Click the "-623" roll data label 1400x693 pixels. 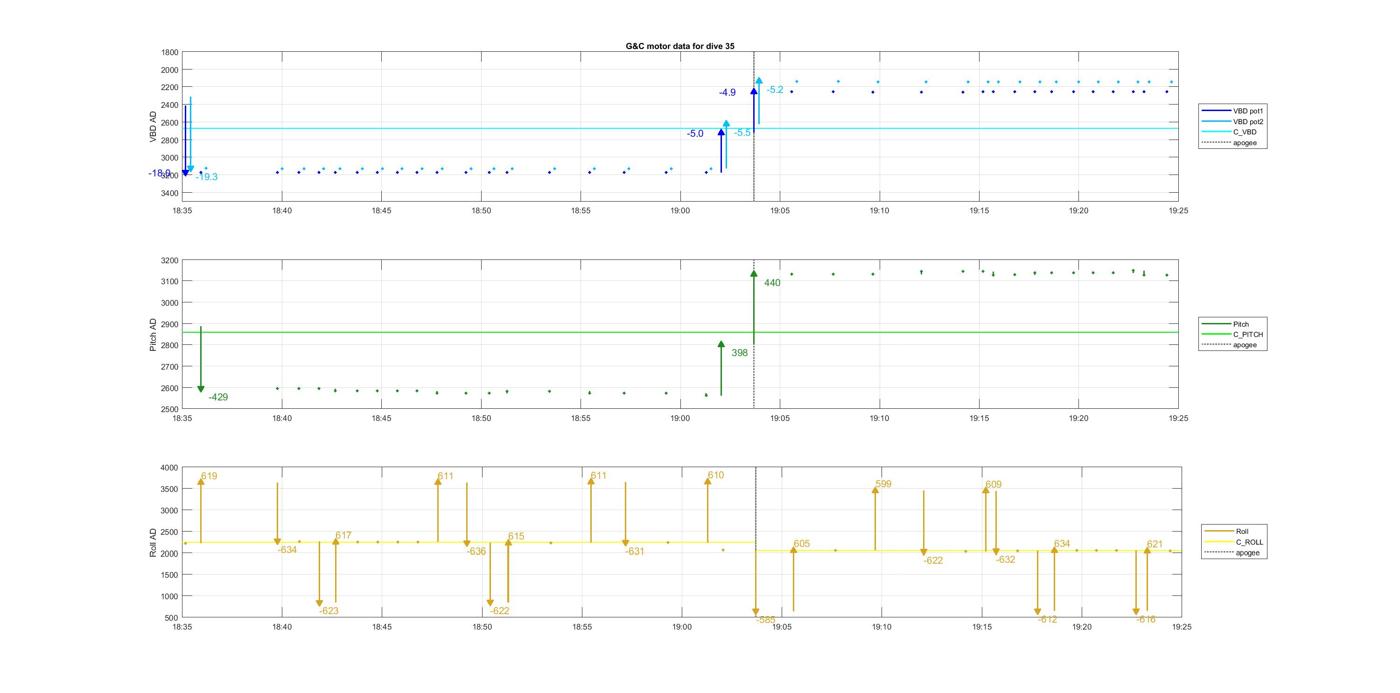(x=329, y=611)
